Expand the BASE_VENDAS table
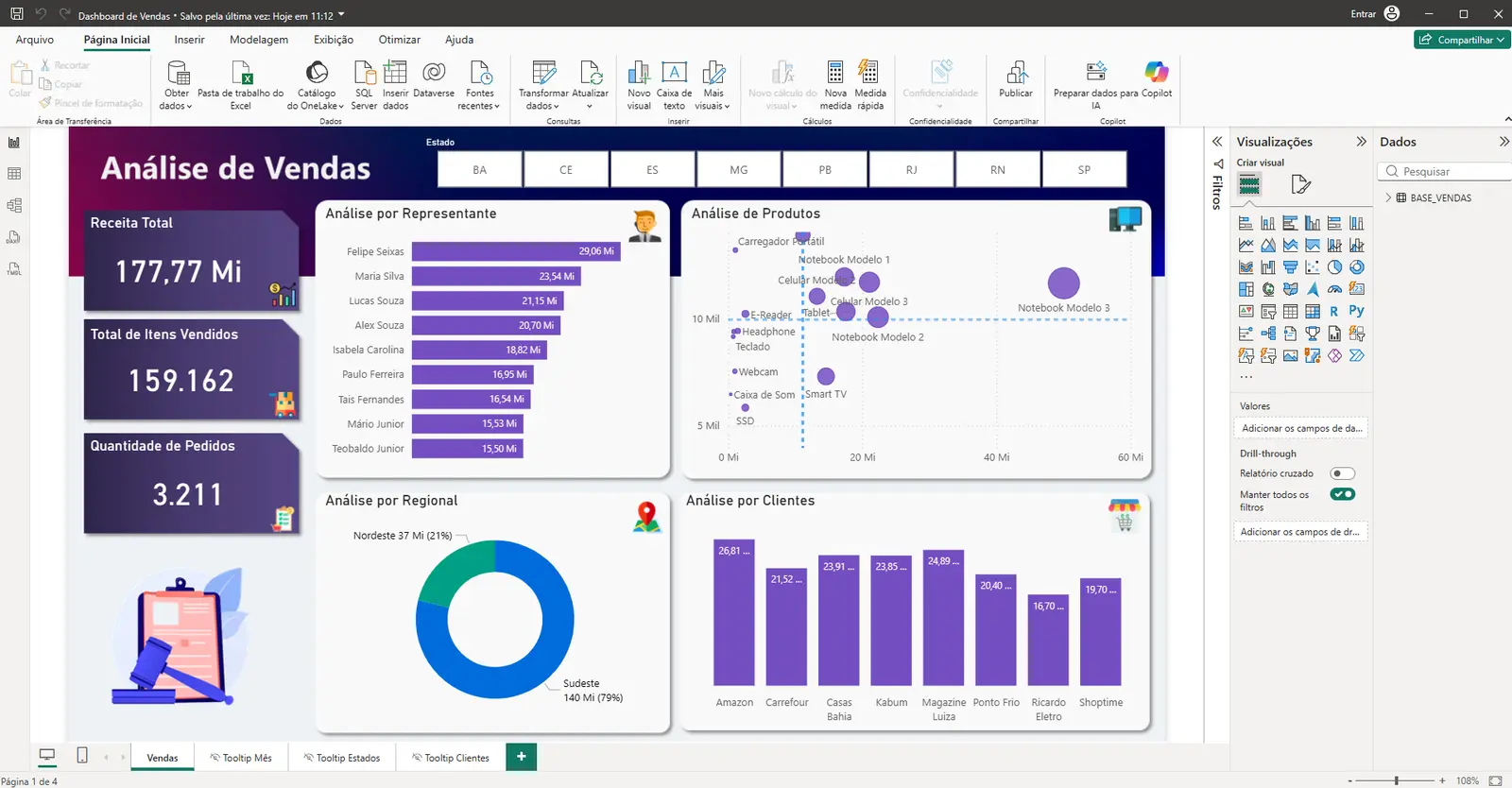The image size is (1512, 788). [1388, 198]
